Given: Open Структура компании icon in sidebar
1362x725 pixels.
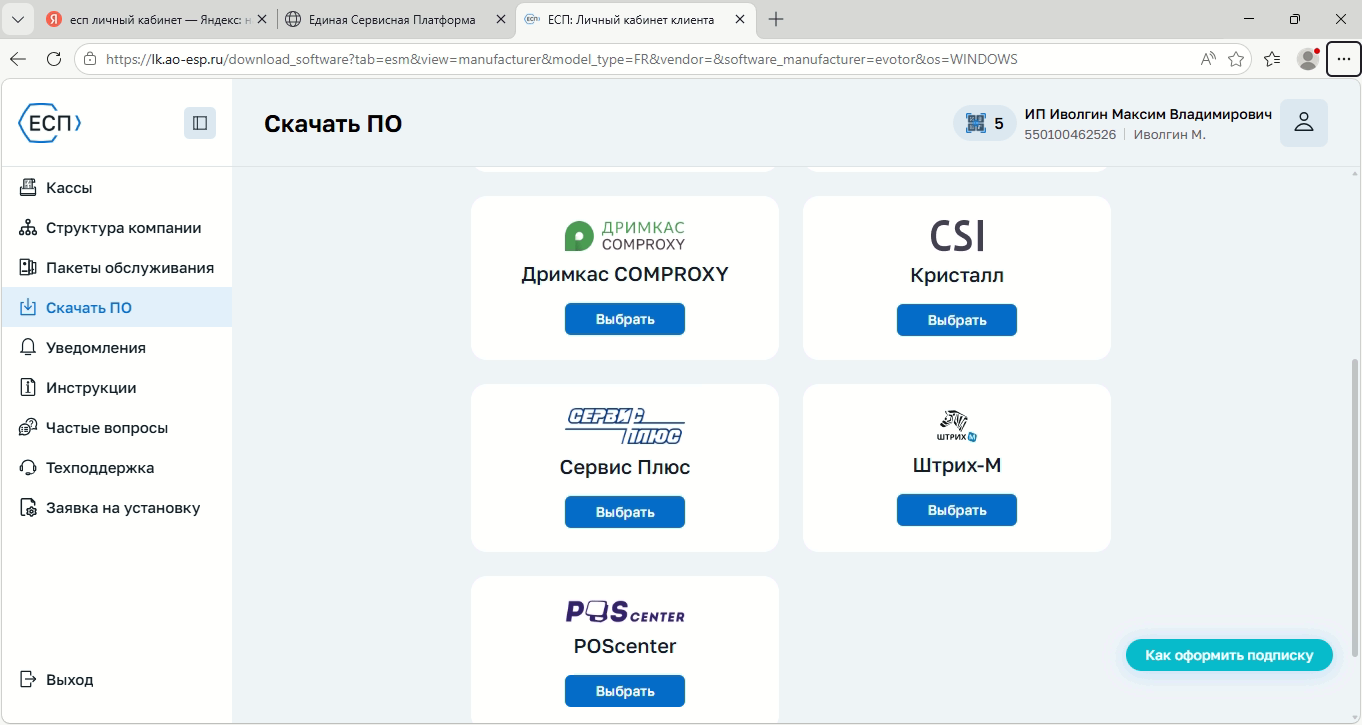Looking at the screenshot, I should coord(28,228).
